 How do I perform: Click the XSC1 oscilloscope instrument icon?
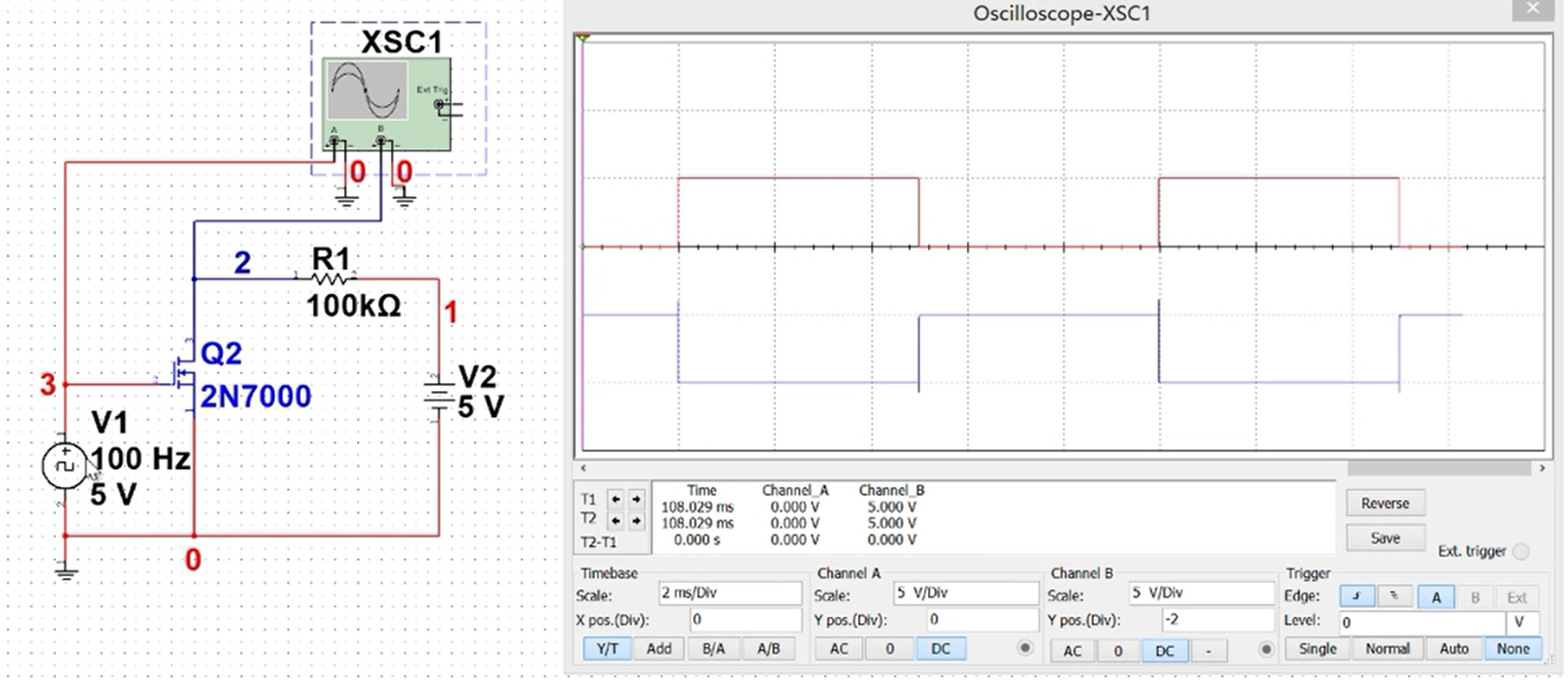pyautogui.click(x=386, y=104)
